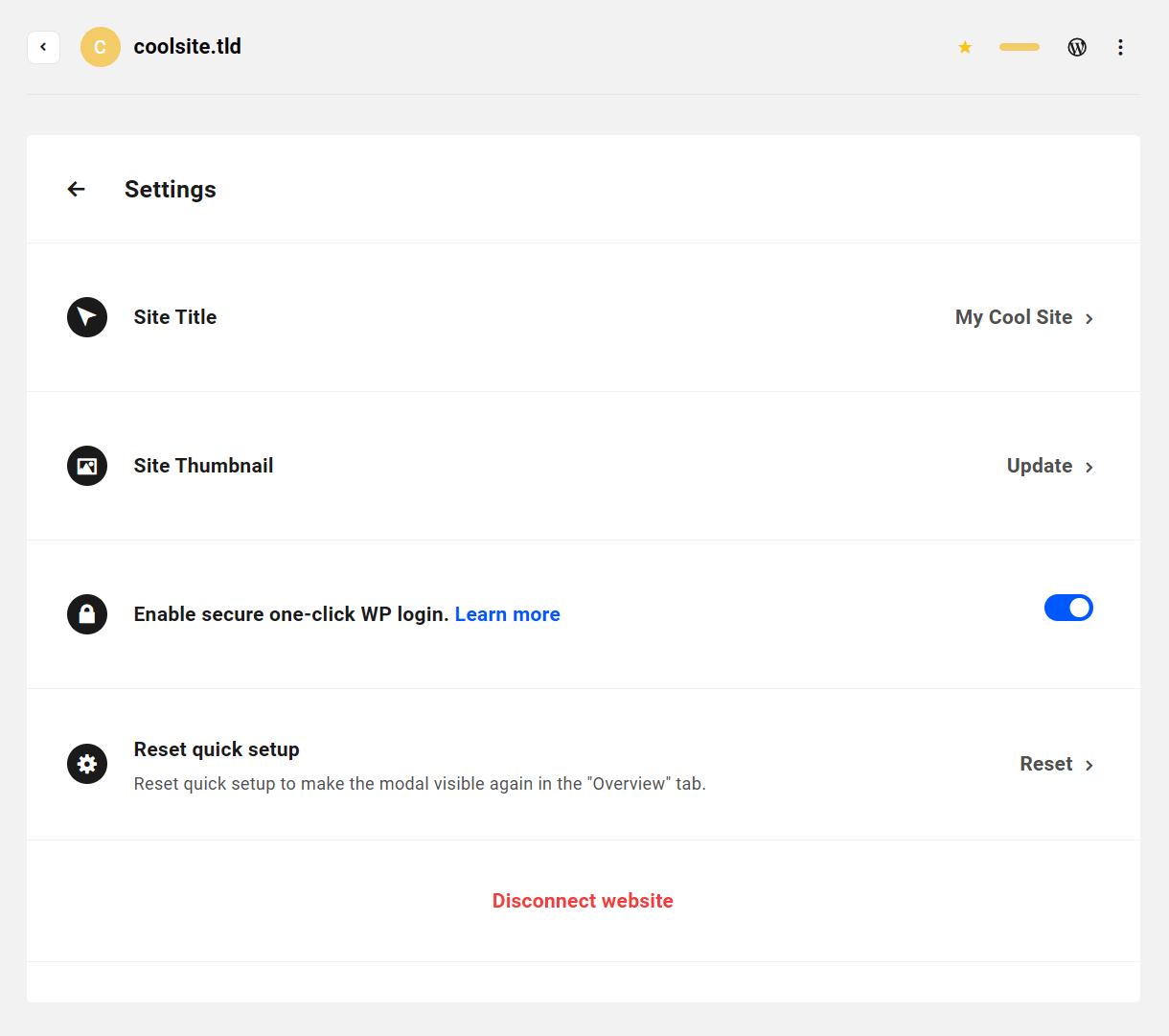Click the yellow coolsite.tld avatar circle
The width and height of the screenshot is (1169, 1036).
click(x=101, y=47)
